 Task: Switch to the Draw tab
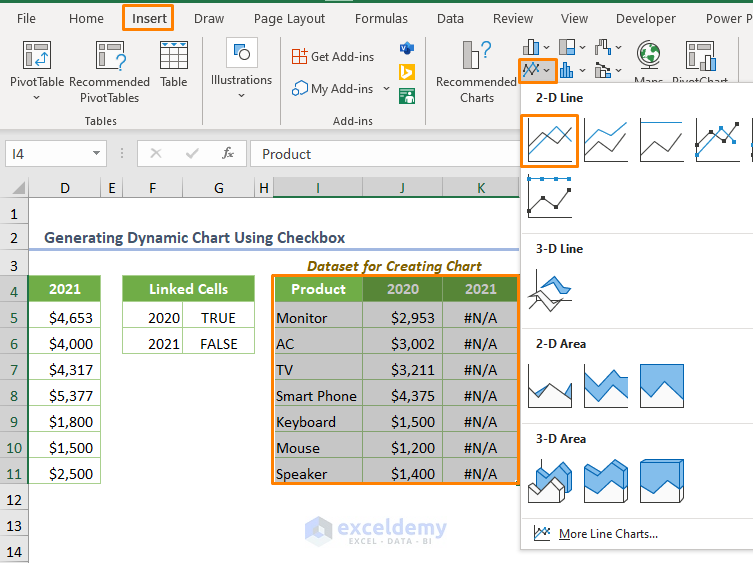pos(209,18)
